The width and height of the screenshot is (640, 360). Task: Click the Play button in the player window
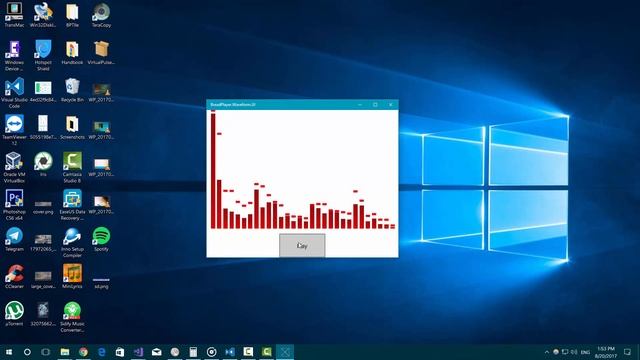[x=302, y=245]
